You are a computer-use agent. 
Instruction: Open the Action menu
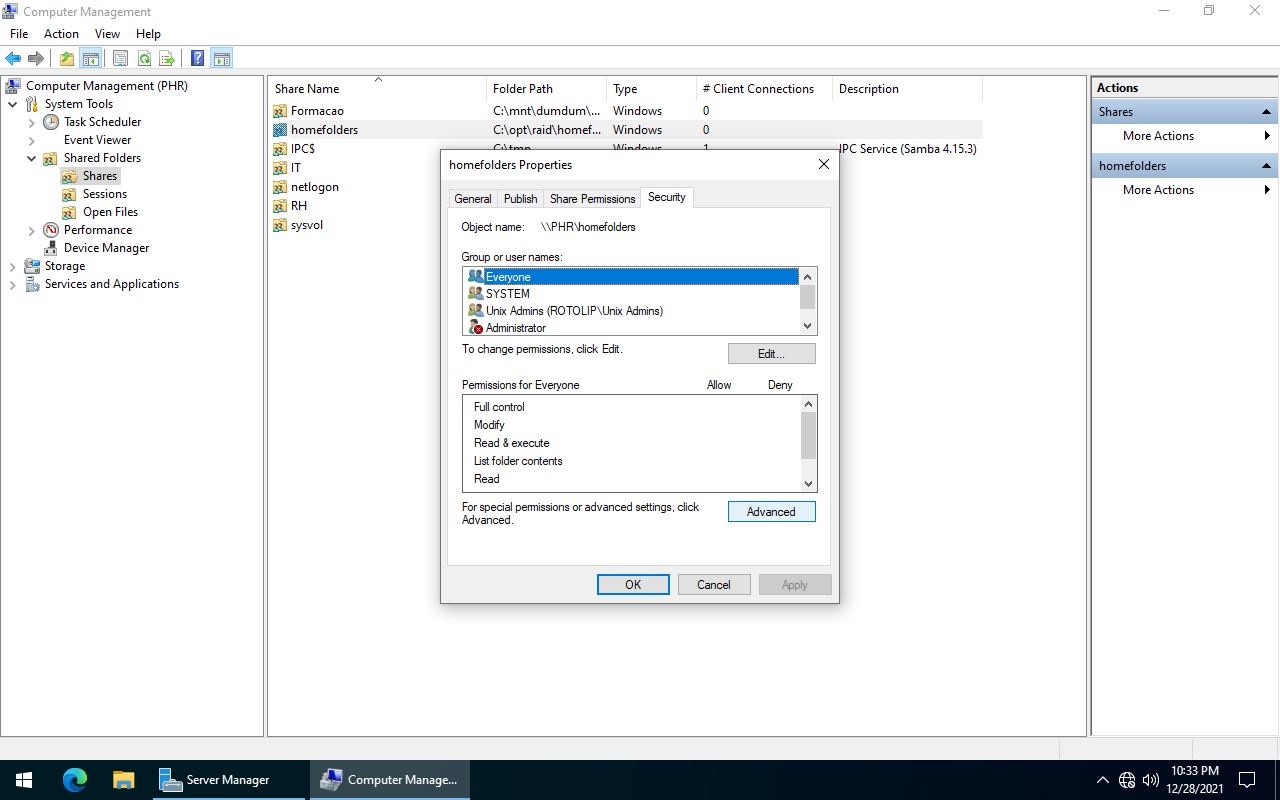[x=61, y=34]
